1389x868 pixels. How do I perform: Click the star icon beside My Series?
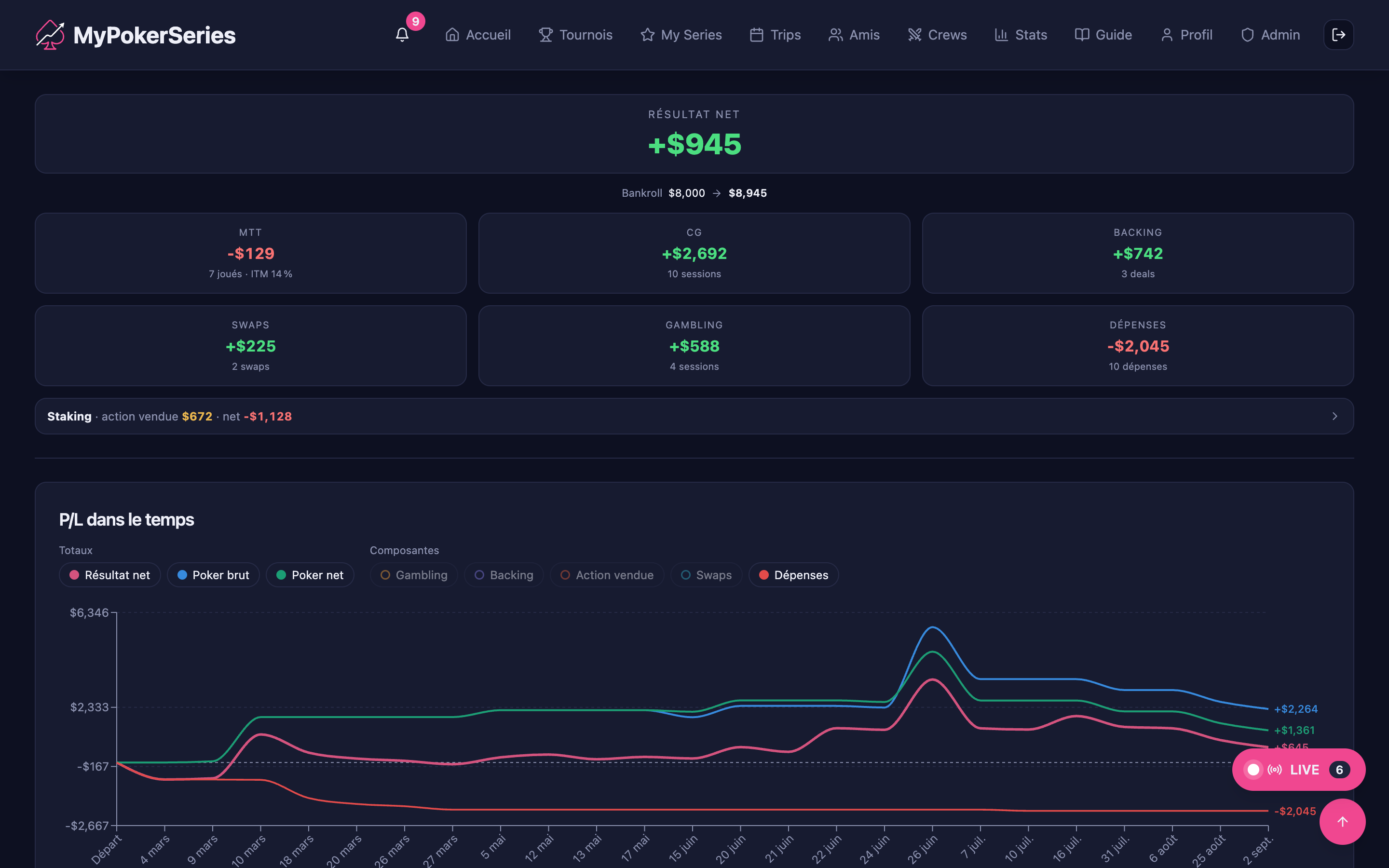(x=647, y=35)
